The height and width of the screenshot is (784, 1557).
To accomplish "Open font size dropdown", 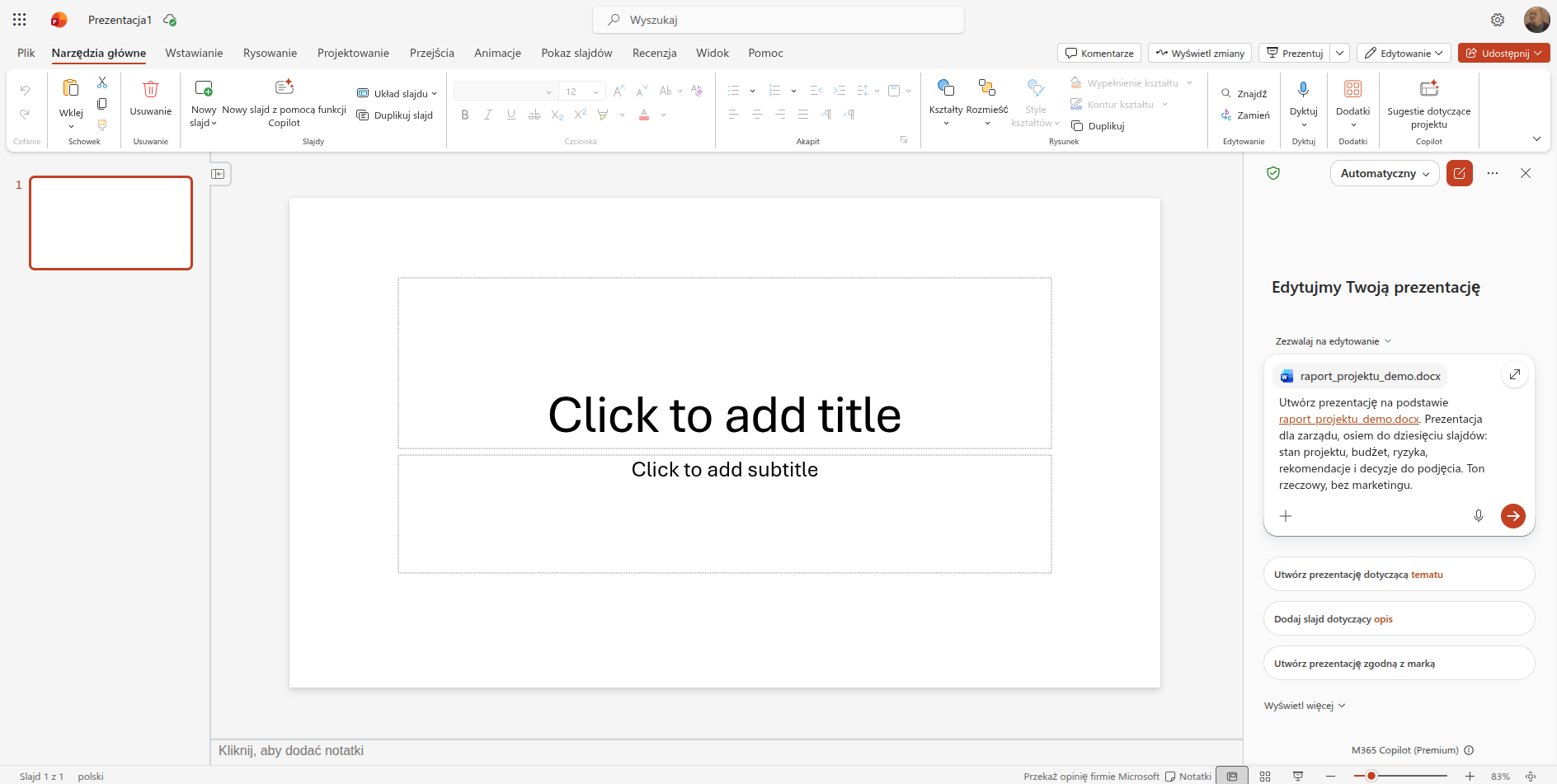I will (596, 92).
